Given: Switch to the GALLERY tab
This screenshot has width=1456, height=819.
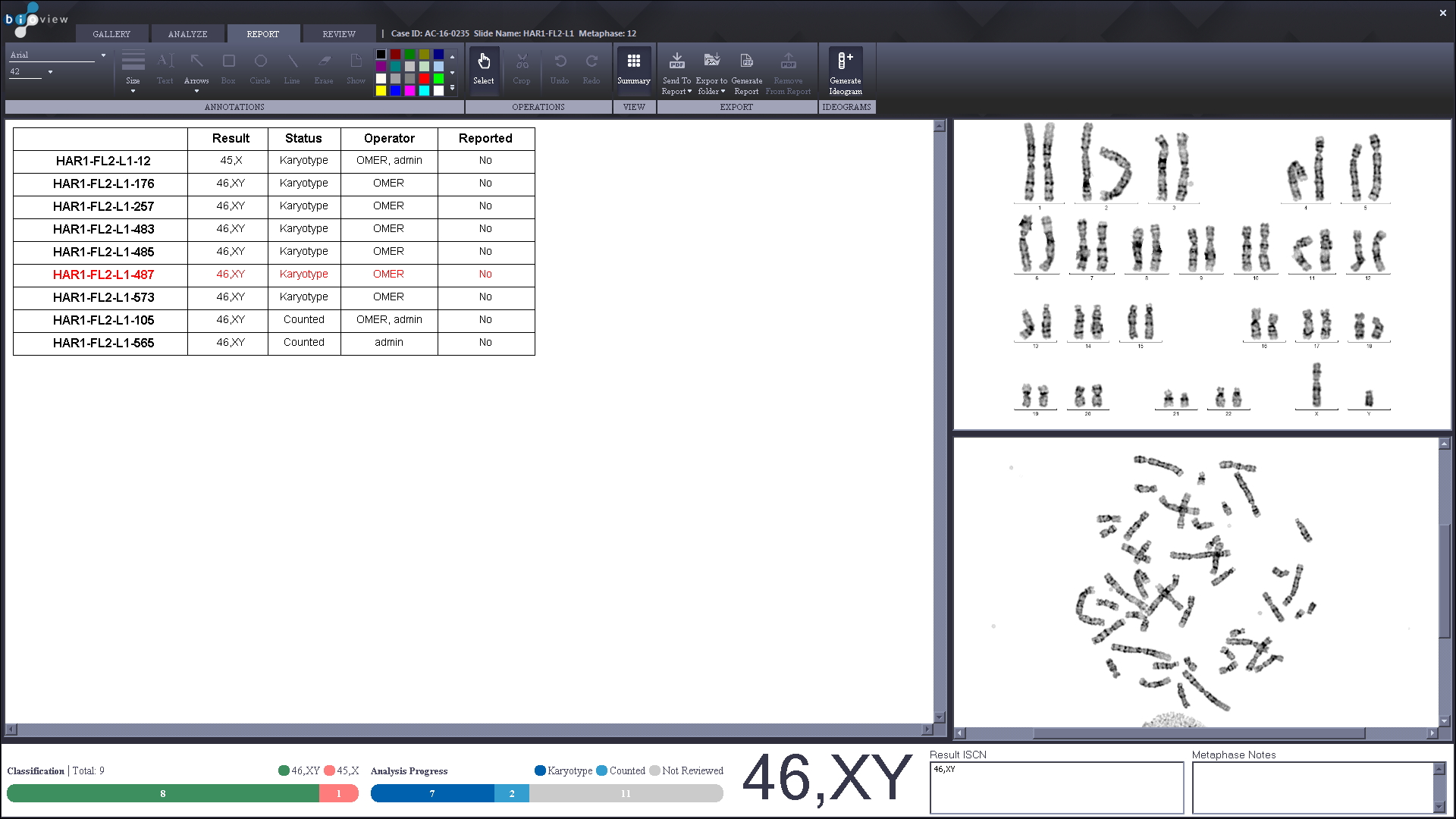Looking at the screenshot, I should 111,34.
